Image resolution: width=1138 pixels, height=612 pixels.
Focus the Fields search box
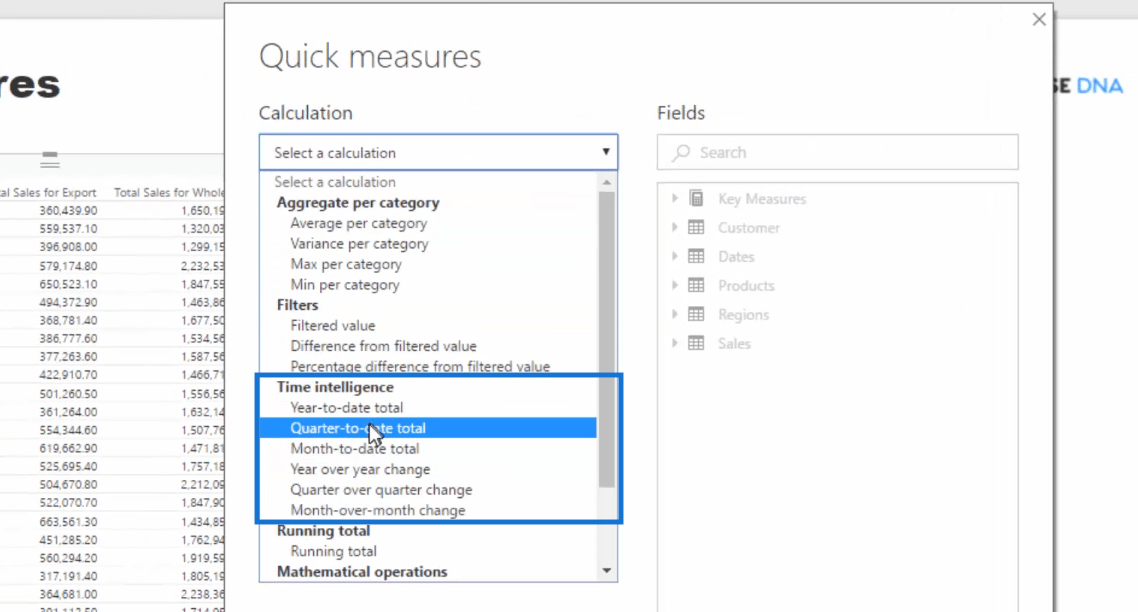(838, 152)
